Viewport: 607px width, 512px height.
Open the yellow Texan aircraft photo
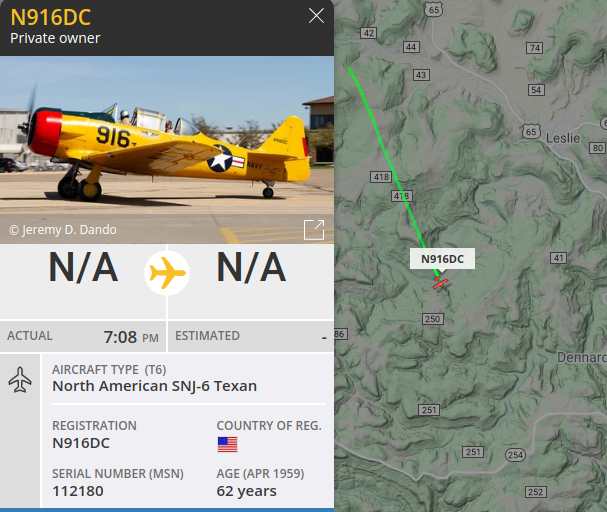click(x=167, y=150)
